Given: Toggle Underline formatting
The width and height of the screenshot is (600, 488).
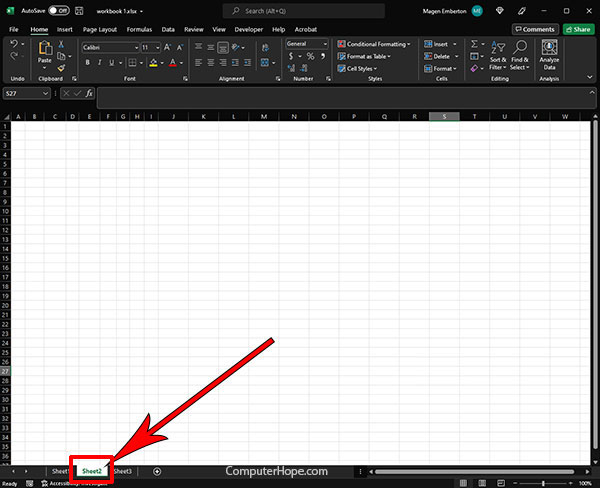Looking at the screenshot, I should click(x=111, y=62).
